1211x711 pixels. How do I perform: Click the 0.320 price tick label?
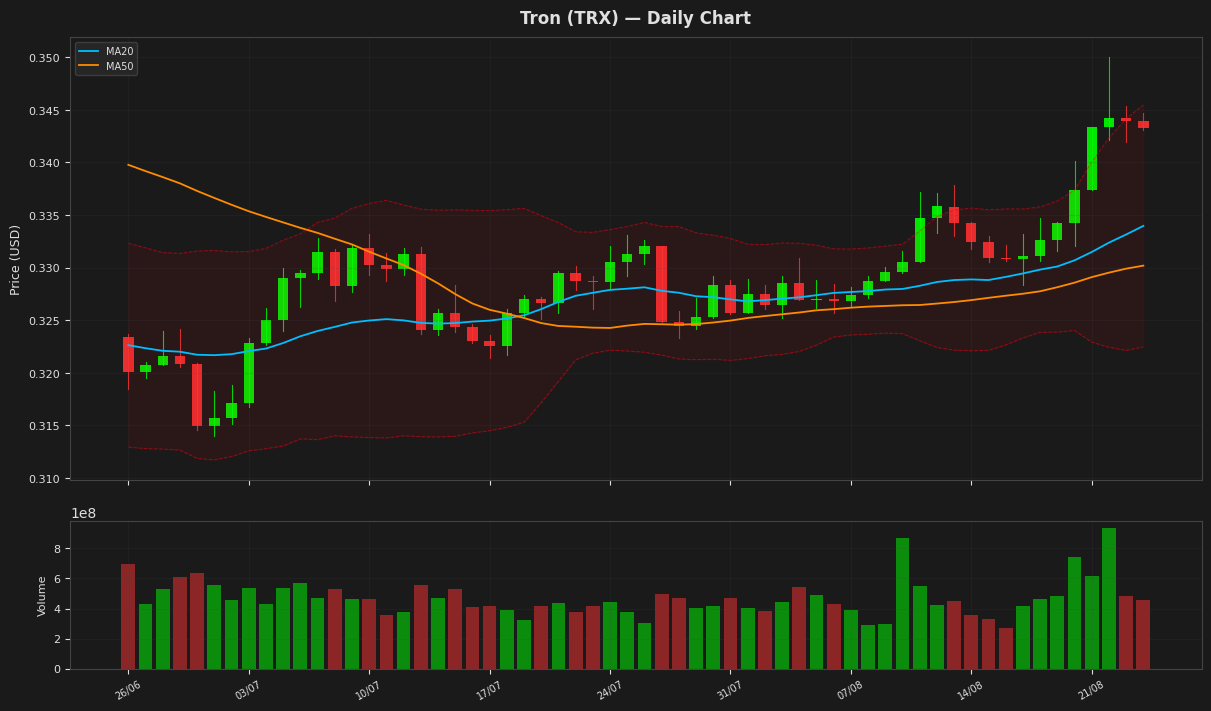coord(43,374)
